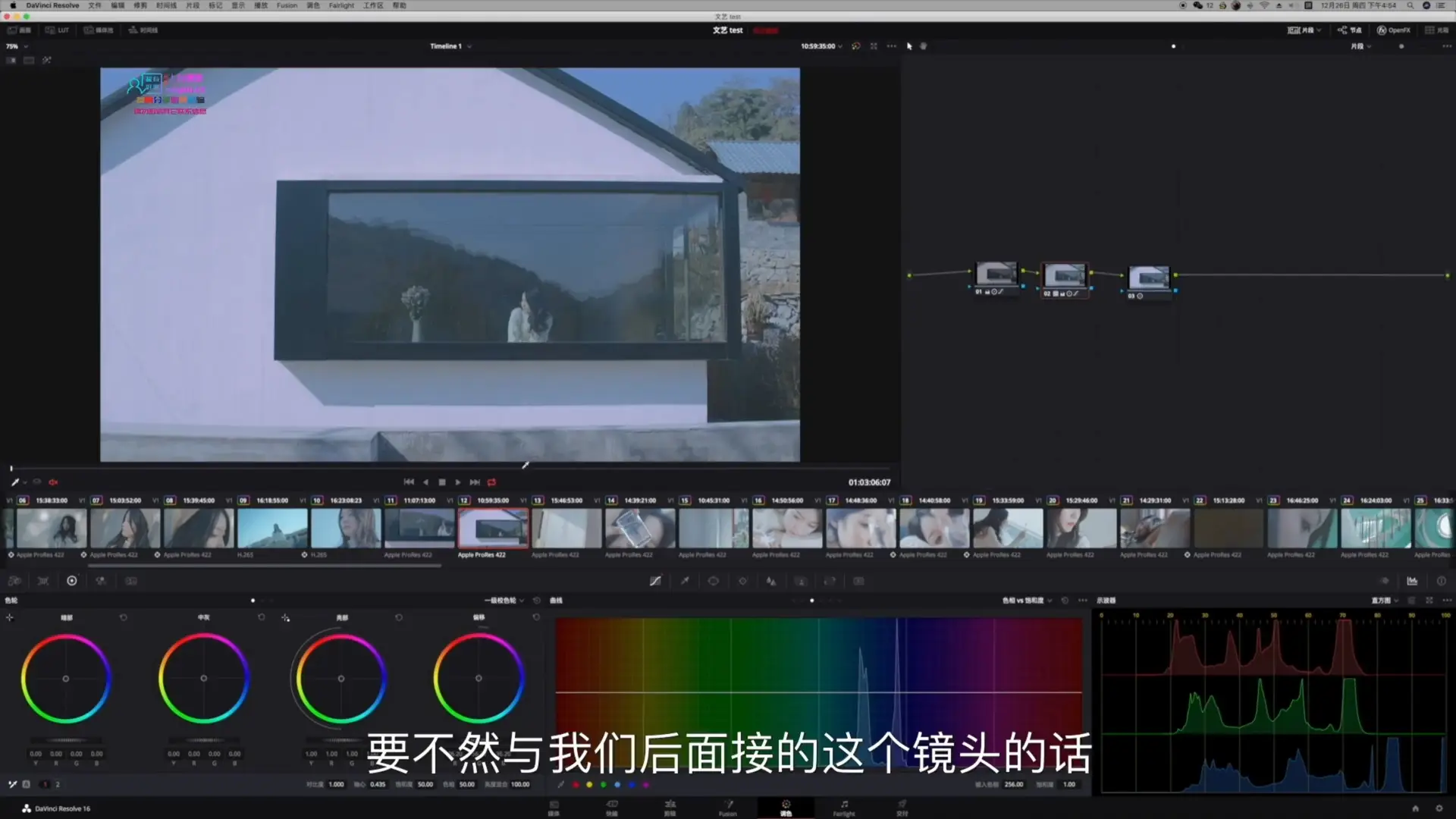Open macOS Spotlight search icon
Image resolution: width=1456 pixels, height=819 pixels.
(1410, 5)
